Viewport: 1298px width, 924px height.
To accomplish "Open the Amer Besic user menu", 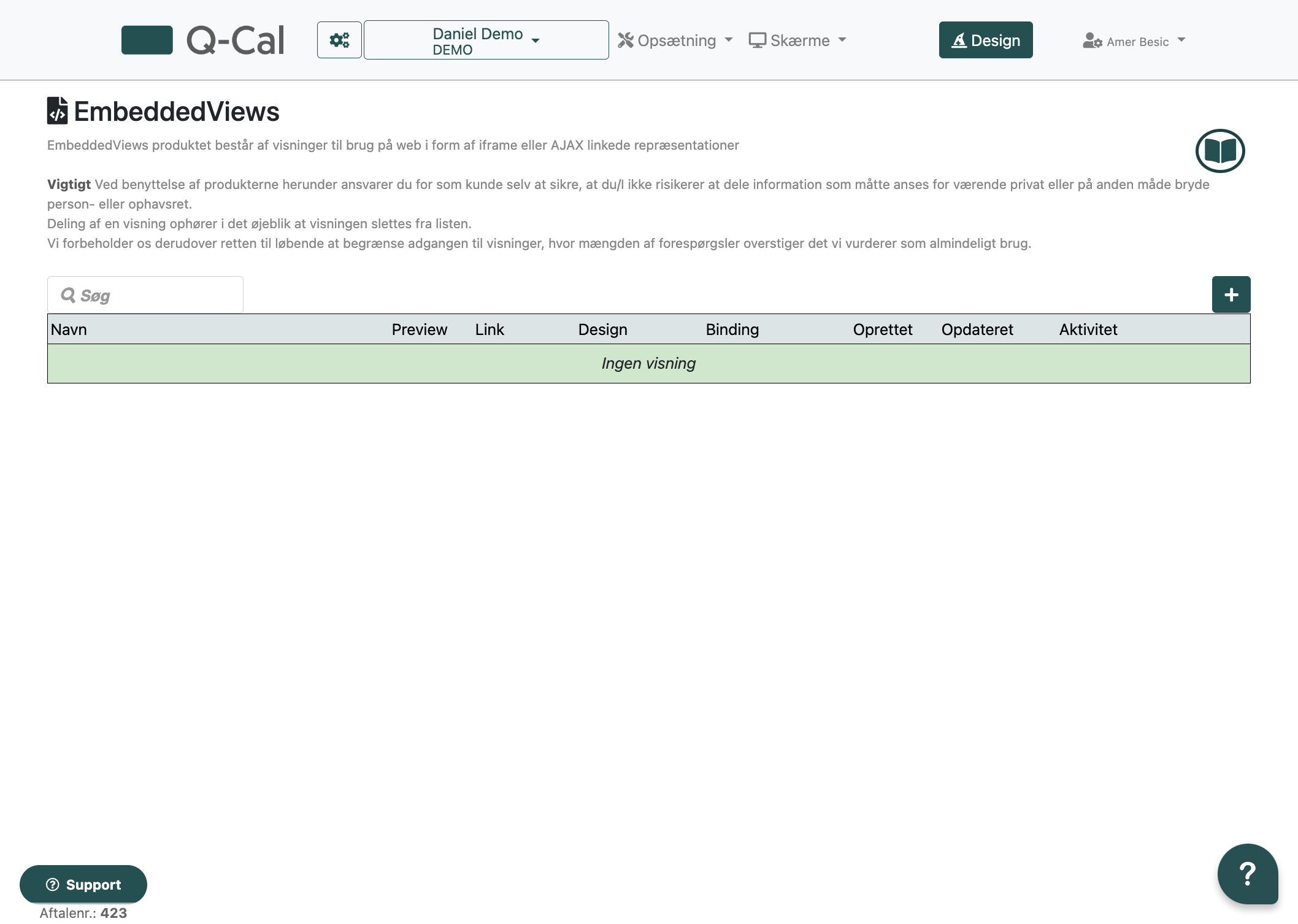I will 1134,41.
